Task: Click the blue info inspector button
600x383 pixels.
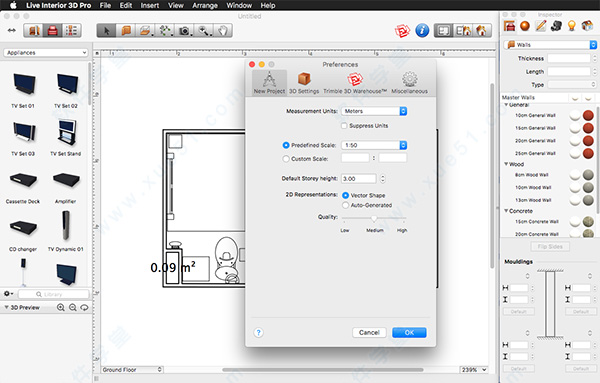Action: coord(422,31)
